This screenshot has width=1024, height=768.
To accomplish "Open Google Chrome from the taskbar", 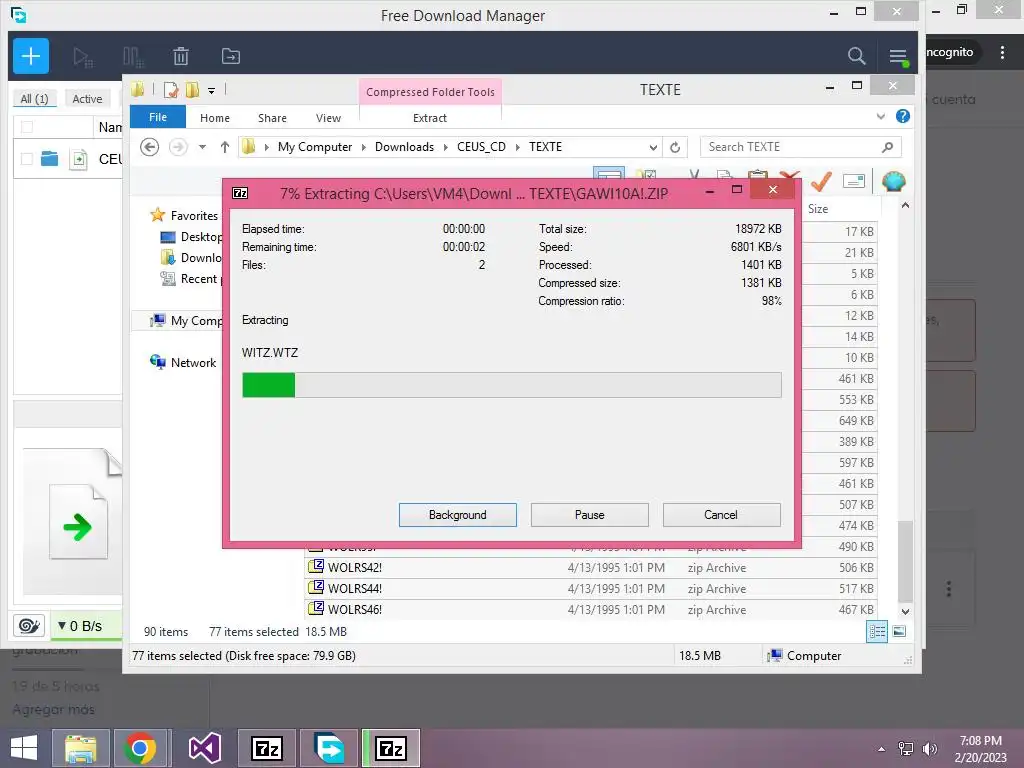I will [x=140, y=748].
